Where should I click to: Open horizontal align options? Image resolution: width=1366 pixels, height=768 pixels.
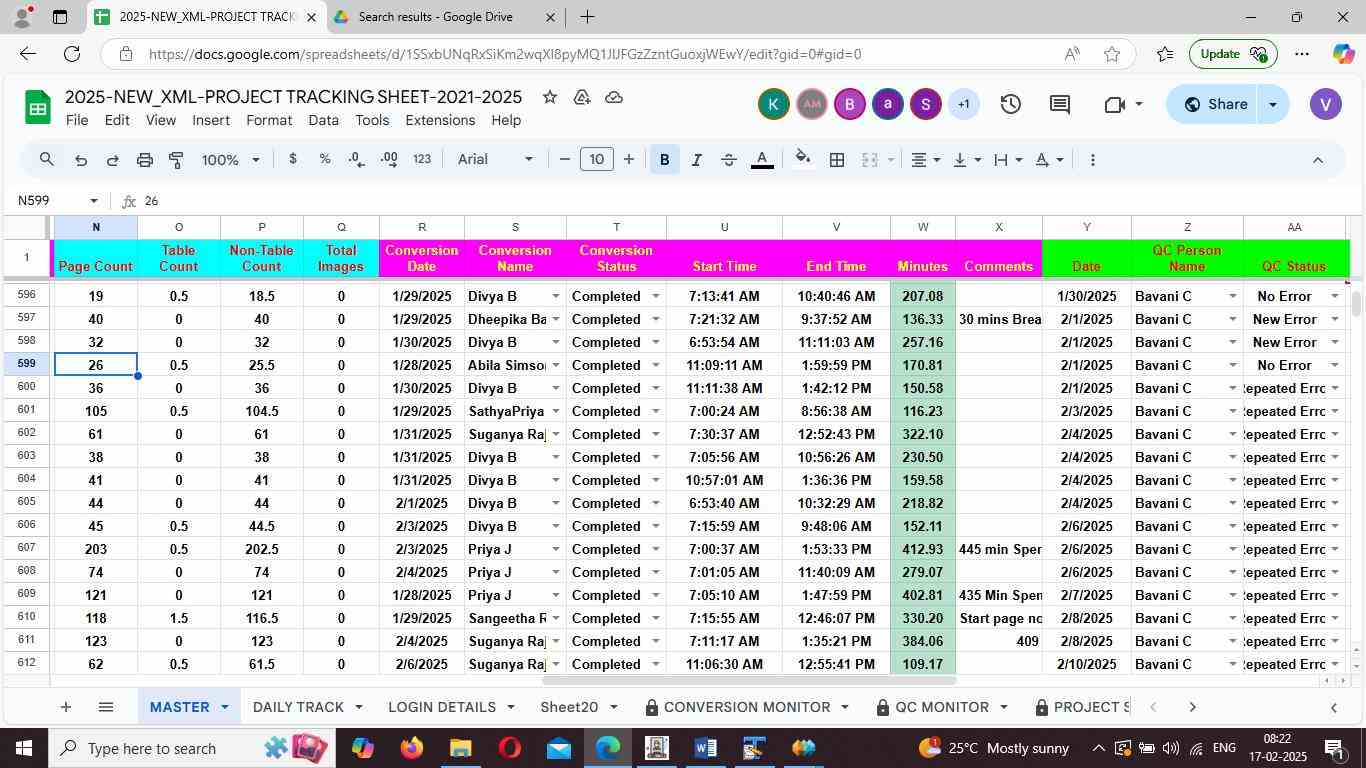click(x=925, y=160)
